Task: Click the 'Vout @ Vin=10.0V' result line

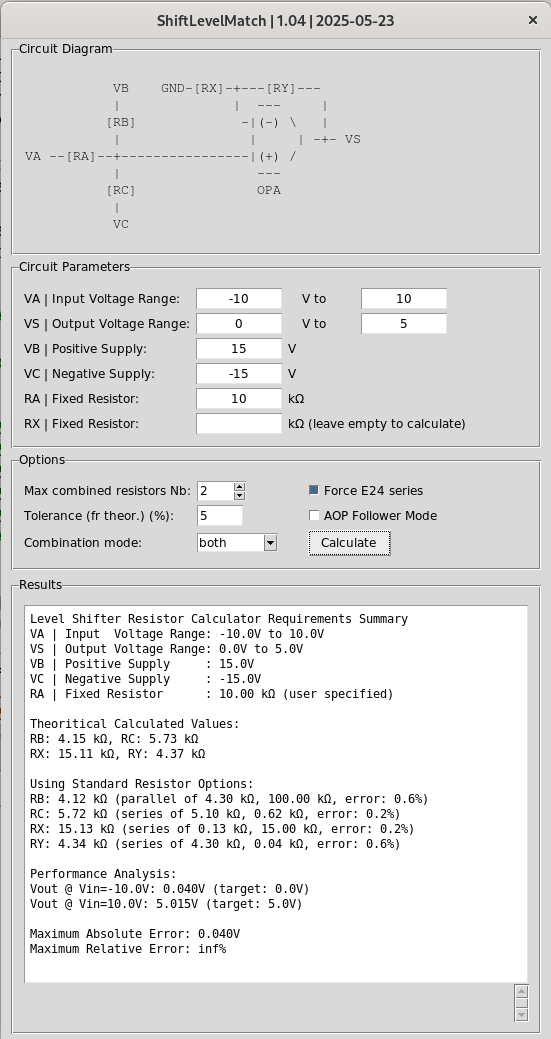Action: 166,904
